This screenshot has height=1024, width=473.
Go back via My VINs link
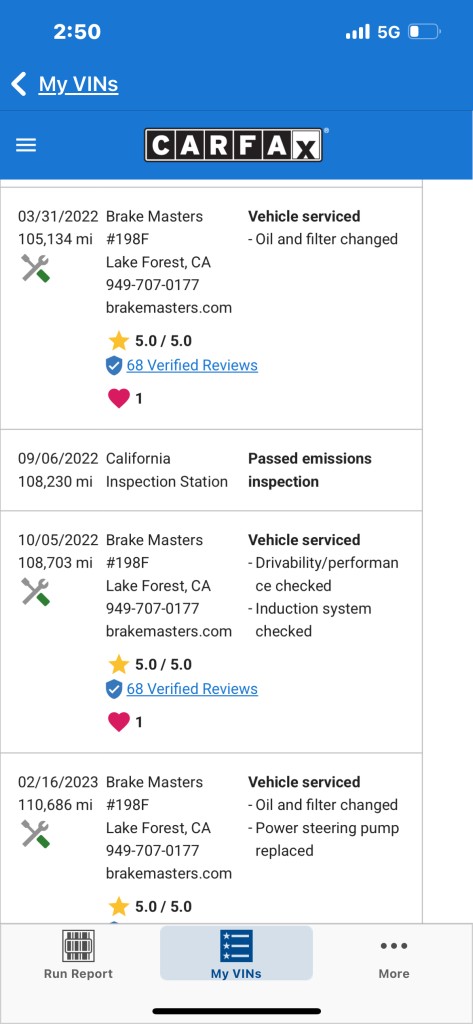click(78, 84)
